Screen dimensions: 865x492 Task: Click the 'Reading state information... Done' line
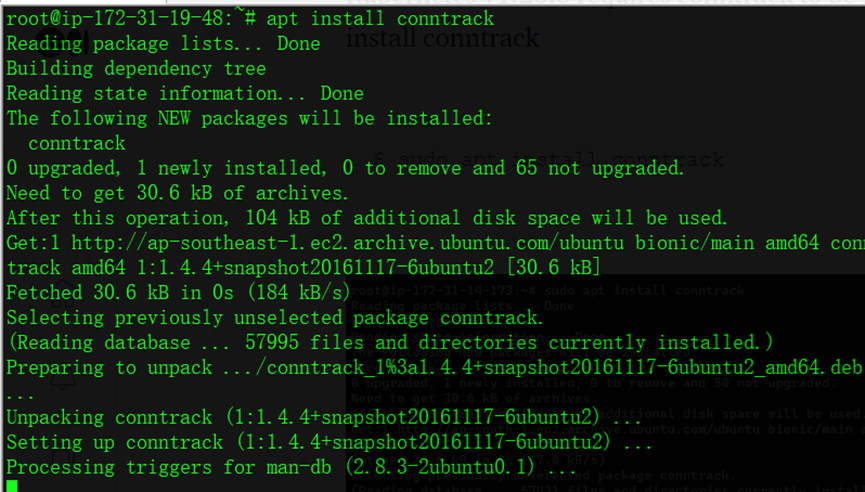(185, 94)
